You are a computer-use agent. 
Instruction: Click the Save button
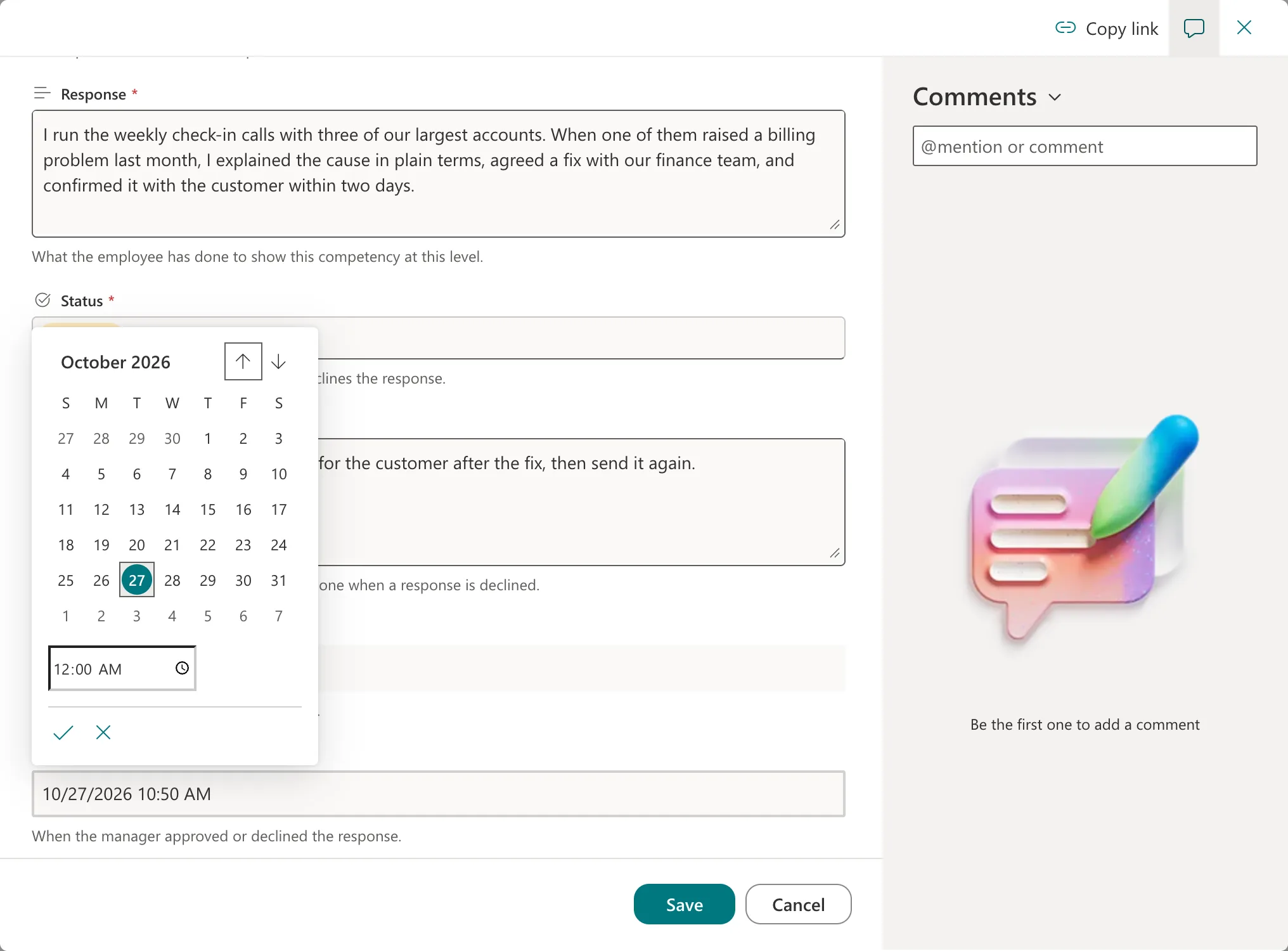click(x=684, y=904)
